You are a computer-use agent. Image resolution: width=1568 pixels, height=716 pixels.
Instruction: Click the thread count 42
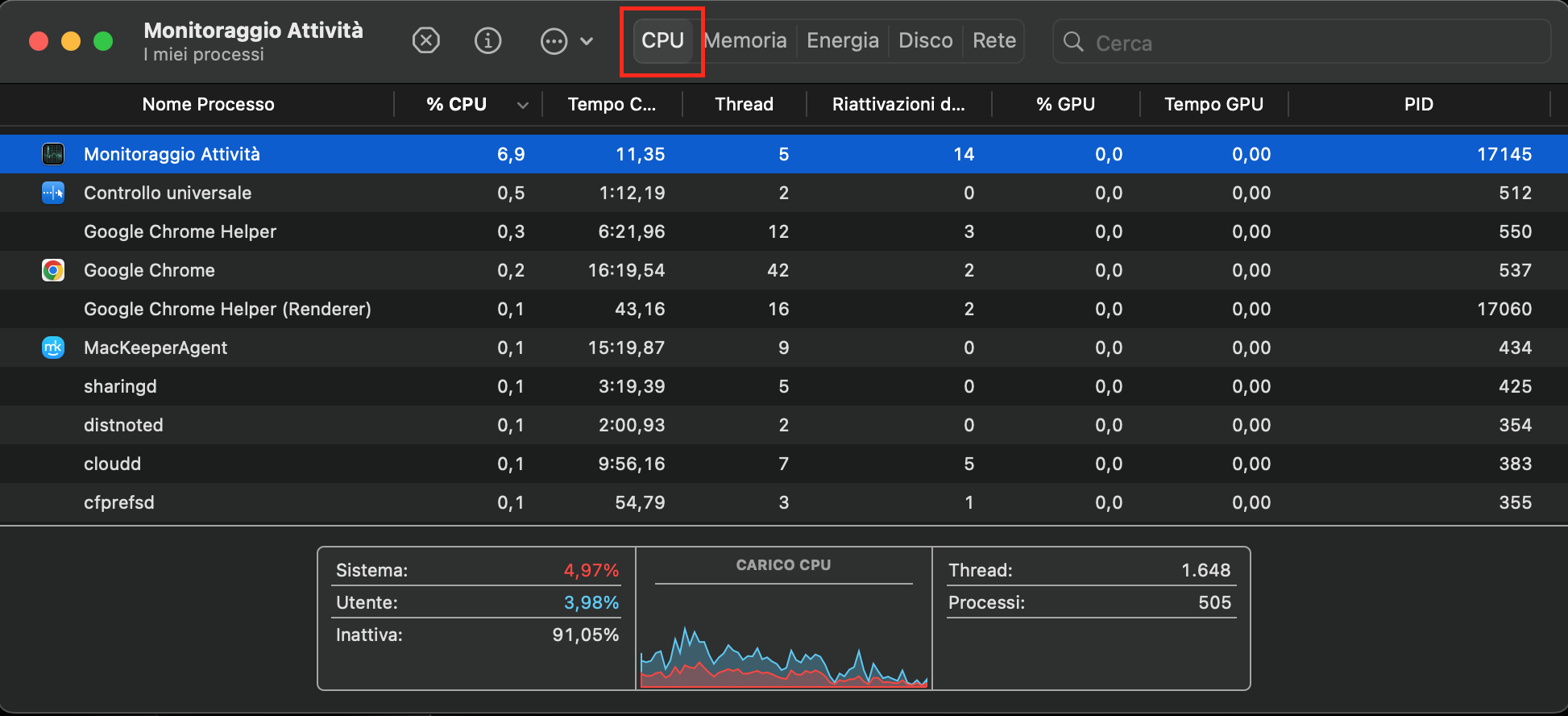coord(778,270)
